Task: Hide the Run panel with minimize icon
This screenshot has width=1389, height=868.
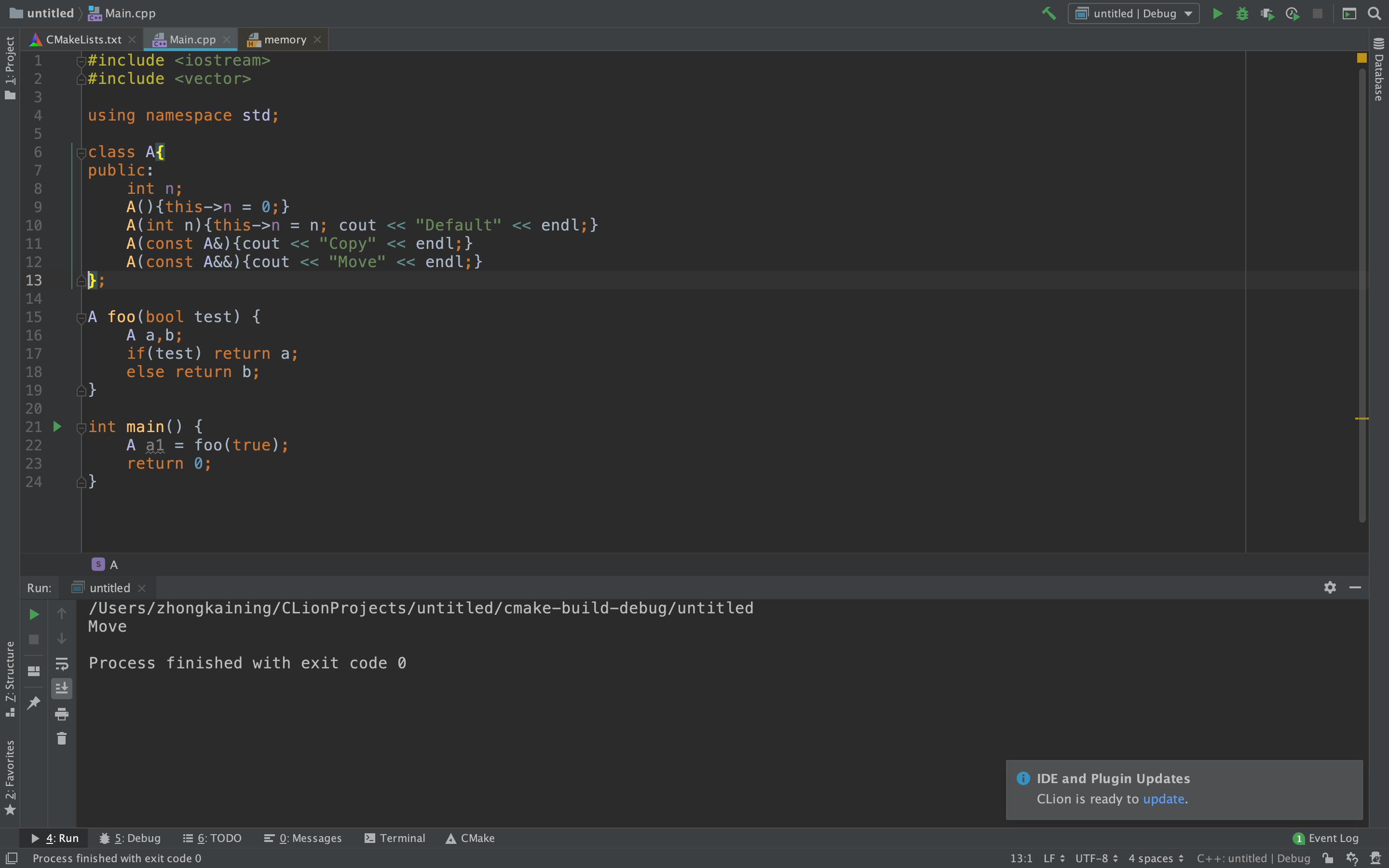Action: point(1355,587)
